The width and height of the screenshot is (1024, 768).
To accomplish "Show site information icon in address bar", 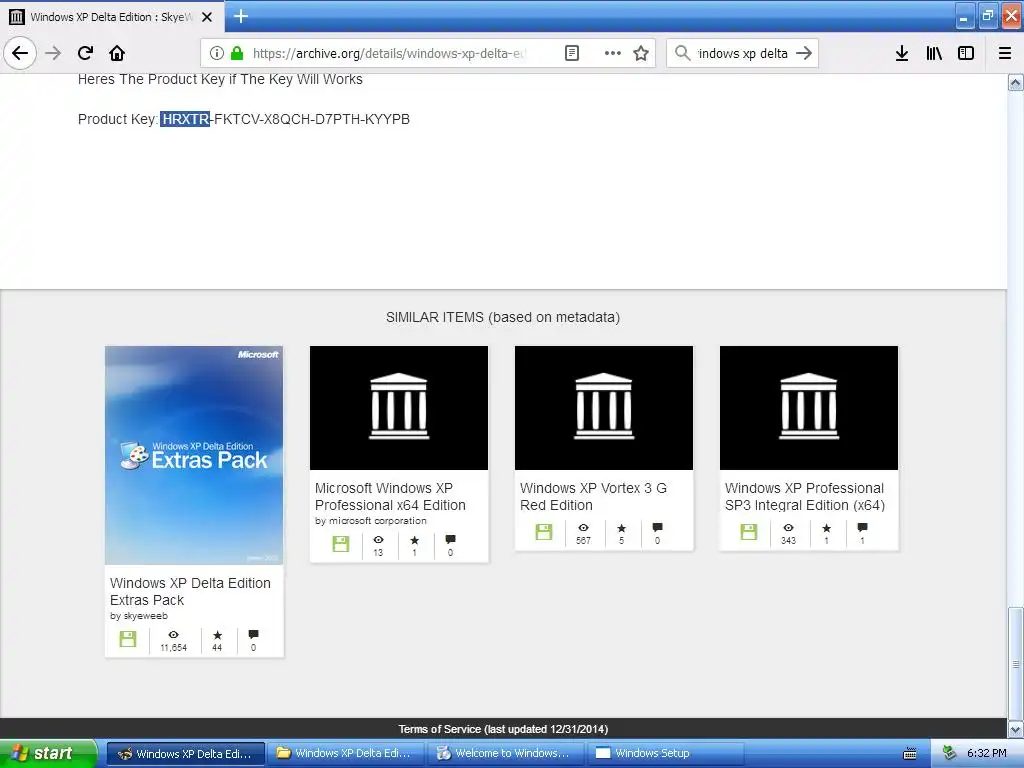I will [217, 53].
